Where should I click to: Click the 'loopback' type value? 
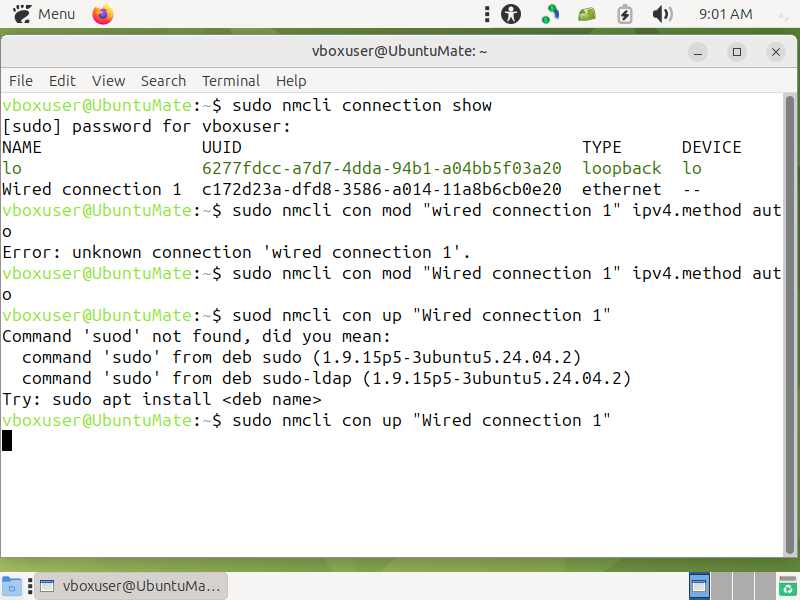tap(622, 168)
